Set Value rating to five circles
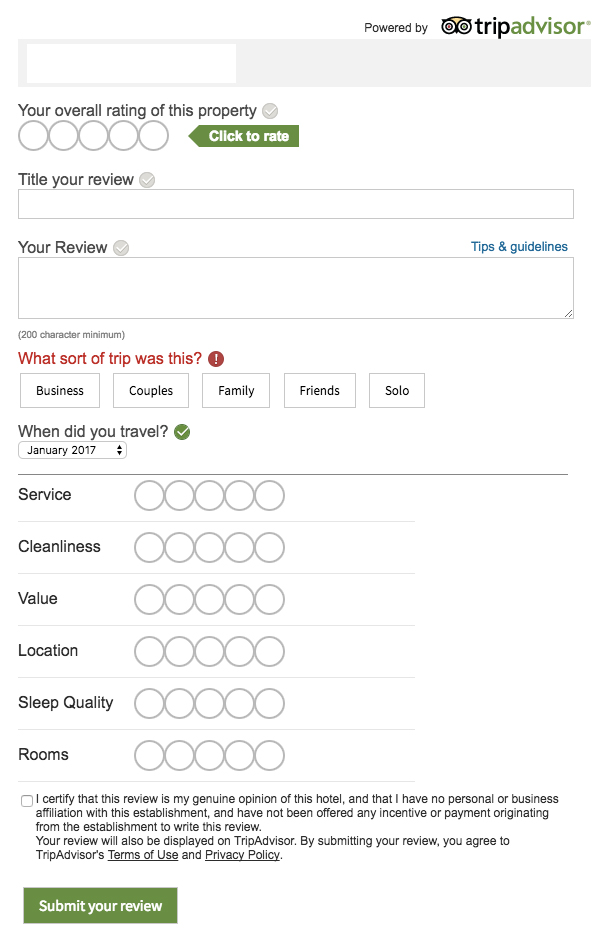This screenshot has height=942, width=608. point(269,600)
